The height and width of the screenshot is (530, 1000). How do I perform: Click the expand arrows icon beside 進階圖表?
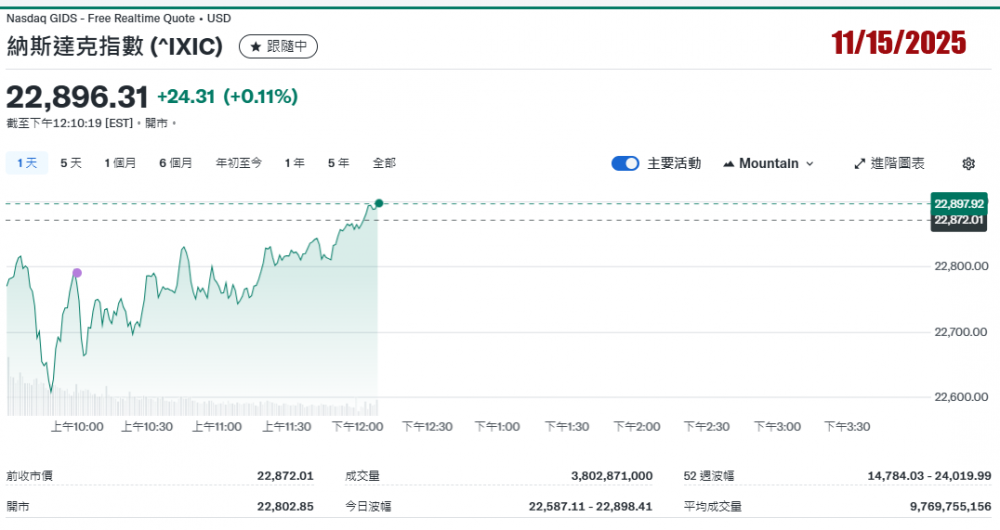[859, 164]
